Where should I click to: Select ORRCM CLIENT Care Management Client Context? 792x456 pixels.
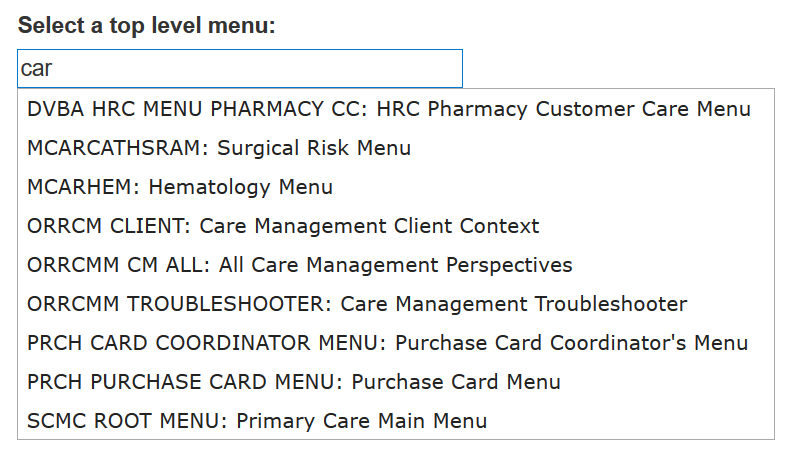tap(283, 226)
